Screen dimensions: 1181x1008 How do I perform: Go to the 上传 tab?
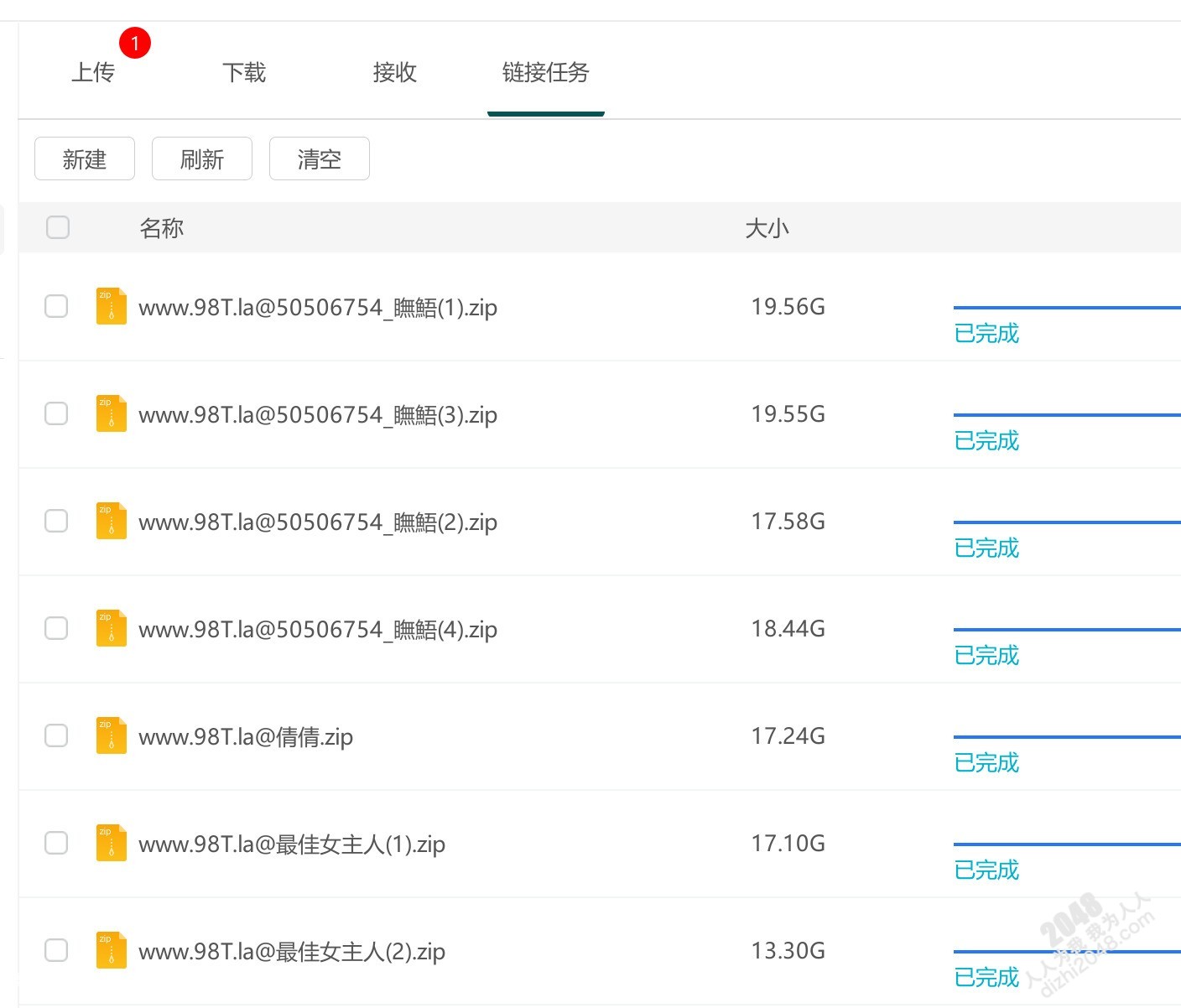coord(93,73)
